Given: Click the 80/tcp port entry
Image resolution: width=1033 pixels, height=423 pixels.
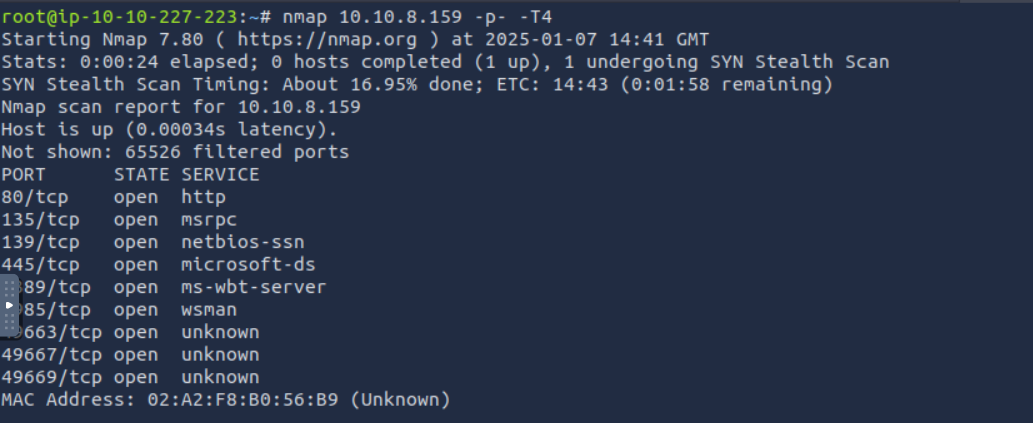Looking at the screenshot, I should click(30, 197).
